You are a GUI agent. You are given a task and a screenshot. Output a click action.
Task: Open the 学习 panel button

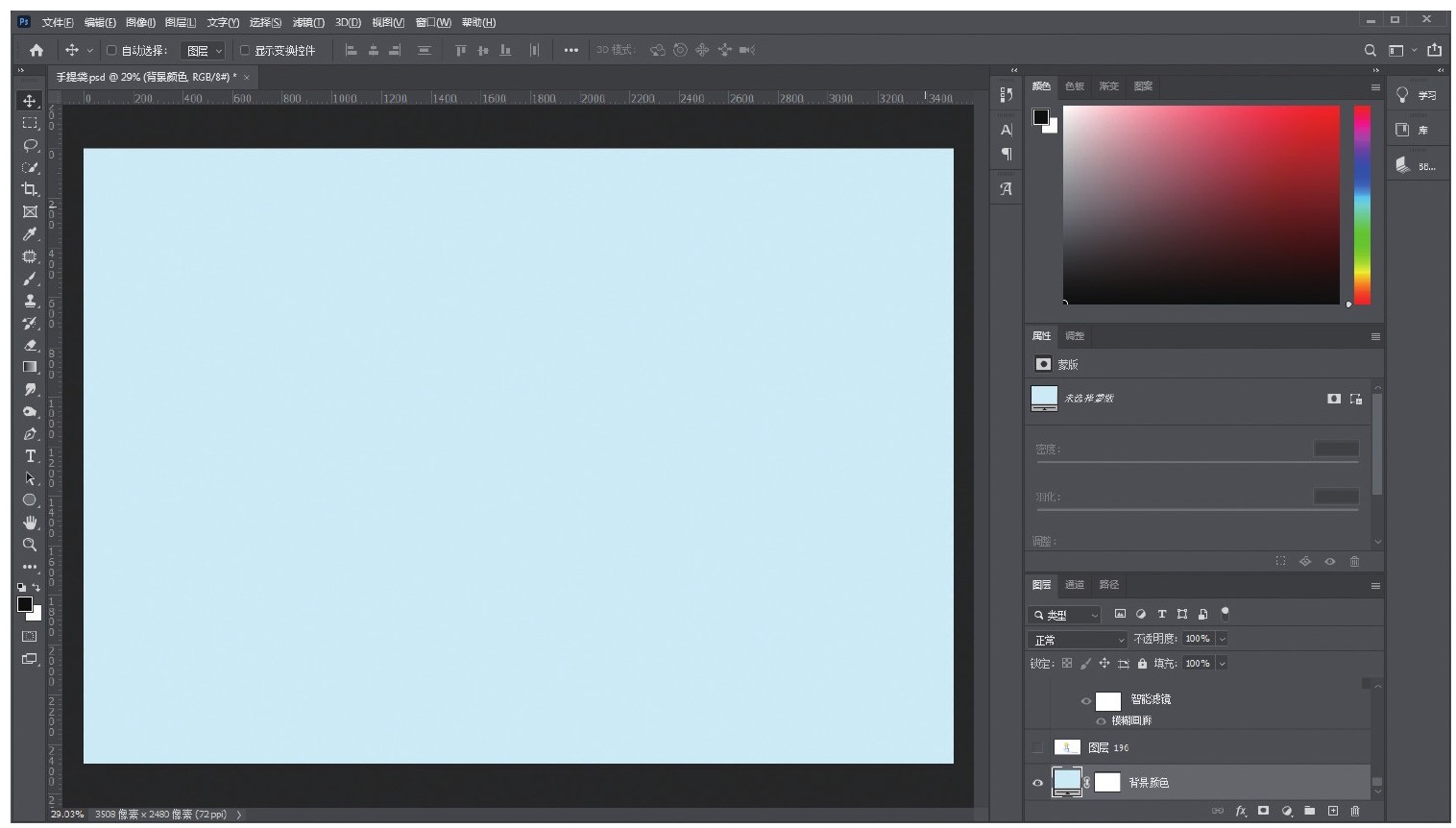point(1417,94)
